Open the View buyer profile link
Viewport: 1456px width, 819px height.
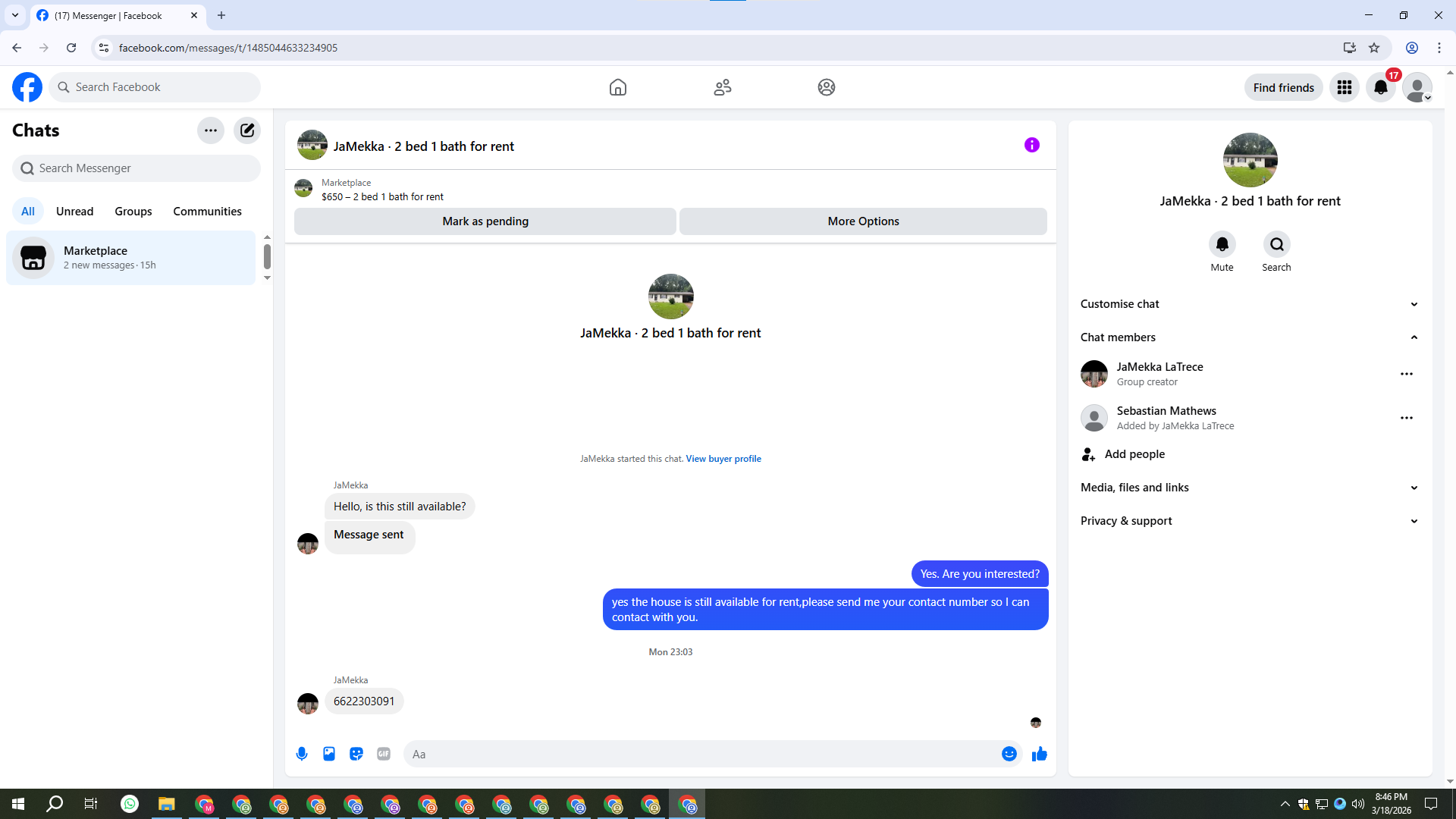(x=723, y=459)
